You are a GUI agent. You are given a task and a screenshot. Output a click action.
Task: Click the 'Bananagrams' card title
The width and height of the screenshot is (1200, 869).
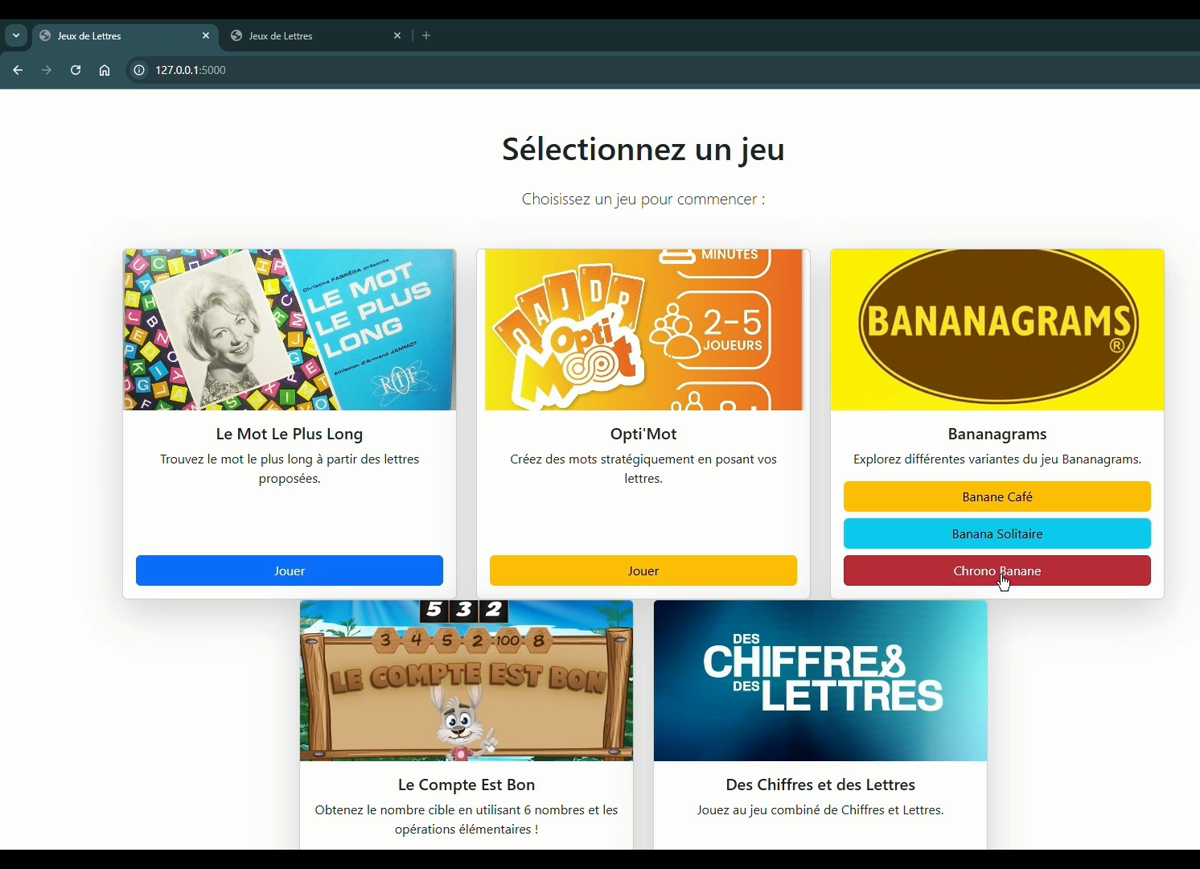point(997,434)
